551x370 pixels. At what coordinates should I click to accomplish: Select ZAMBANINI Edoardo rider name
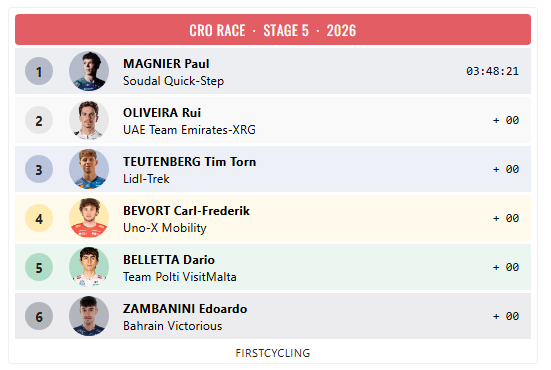click(x=185, y=309)
